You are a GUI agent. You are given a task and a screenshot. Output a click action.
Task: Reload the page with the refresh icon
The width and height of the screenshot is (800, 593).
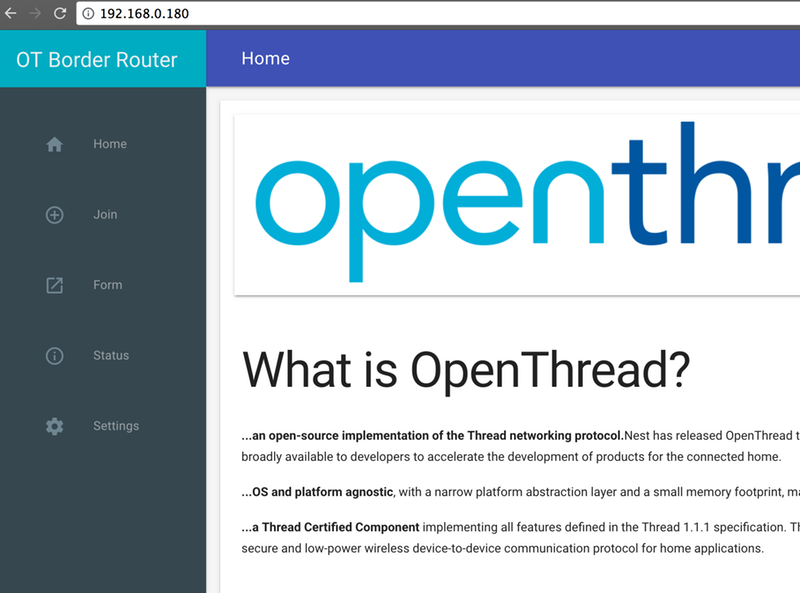(60, 14)
